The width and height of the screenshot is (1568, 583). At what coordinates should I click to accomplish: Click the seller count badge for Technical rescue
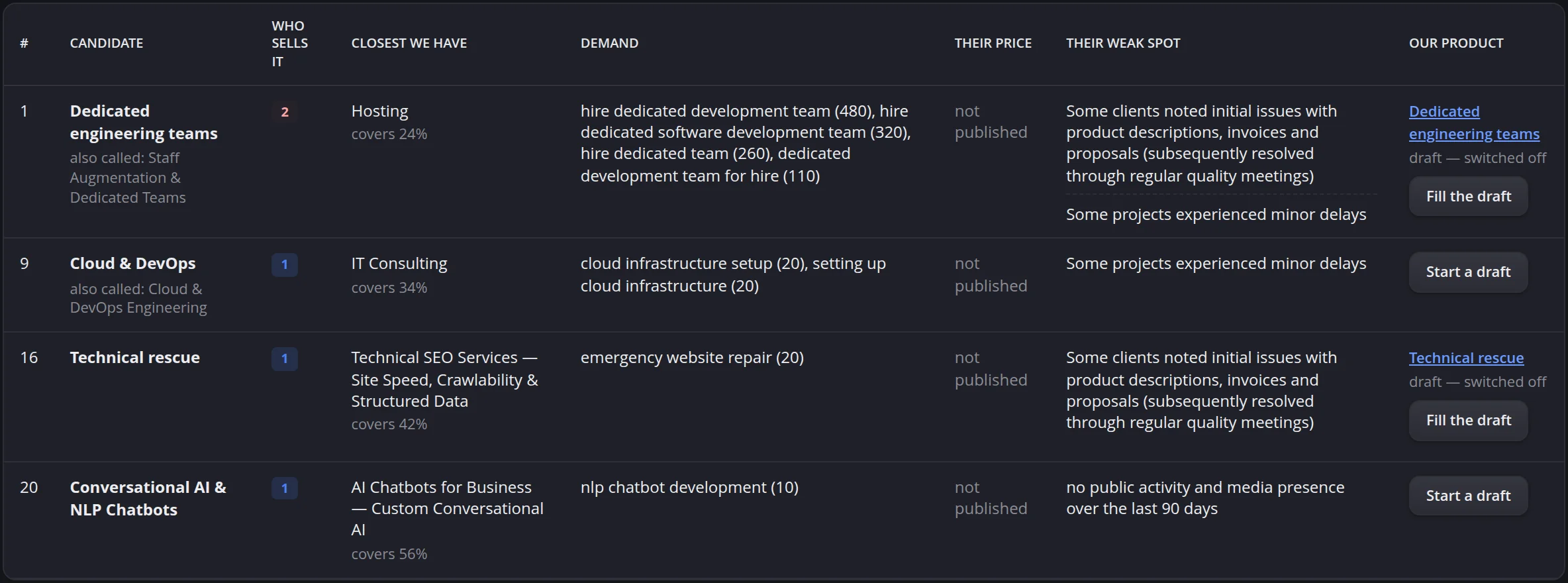(285, 358)
